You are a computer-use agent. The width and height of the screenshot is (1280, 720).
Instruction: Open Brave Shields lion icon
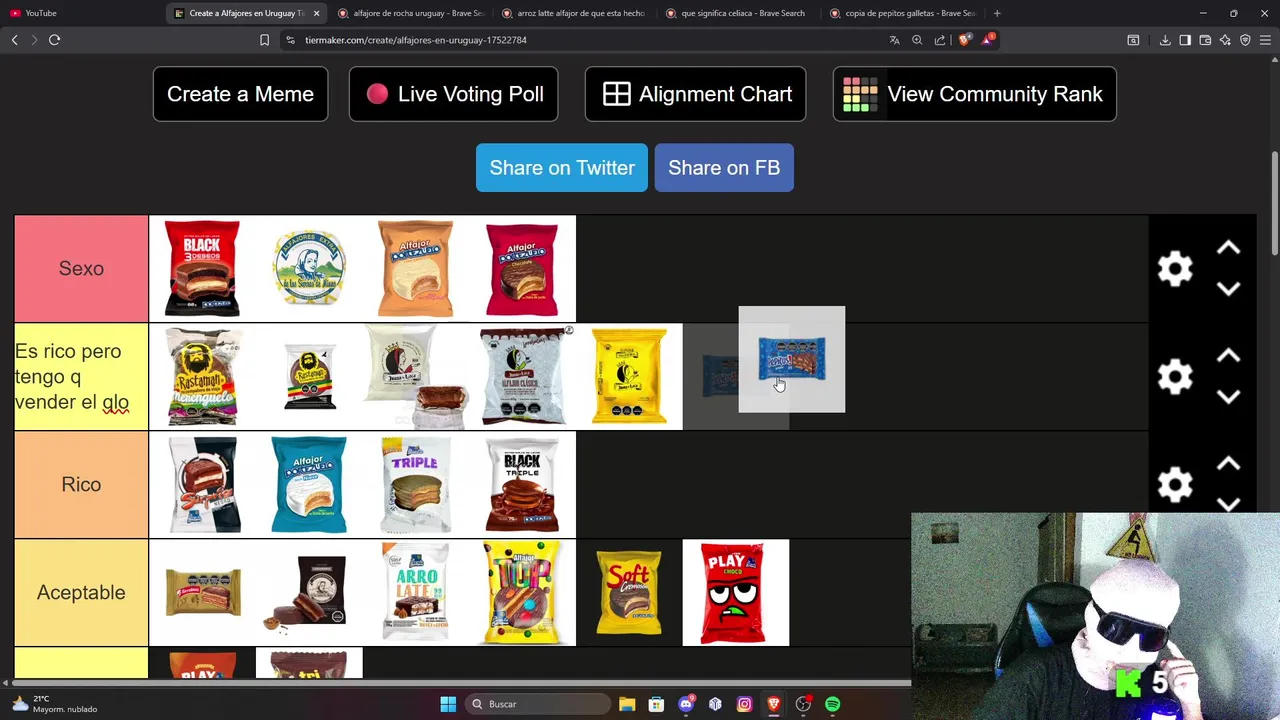click(x=964, y=40)
